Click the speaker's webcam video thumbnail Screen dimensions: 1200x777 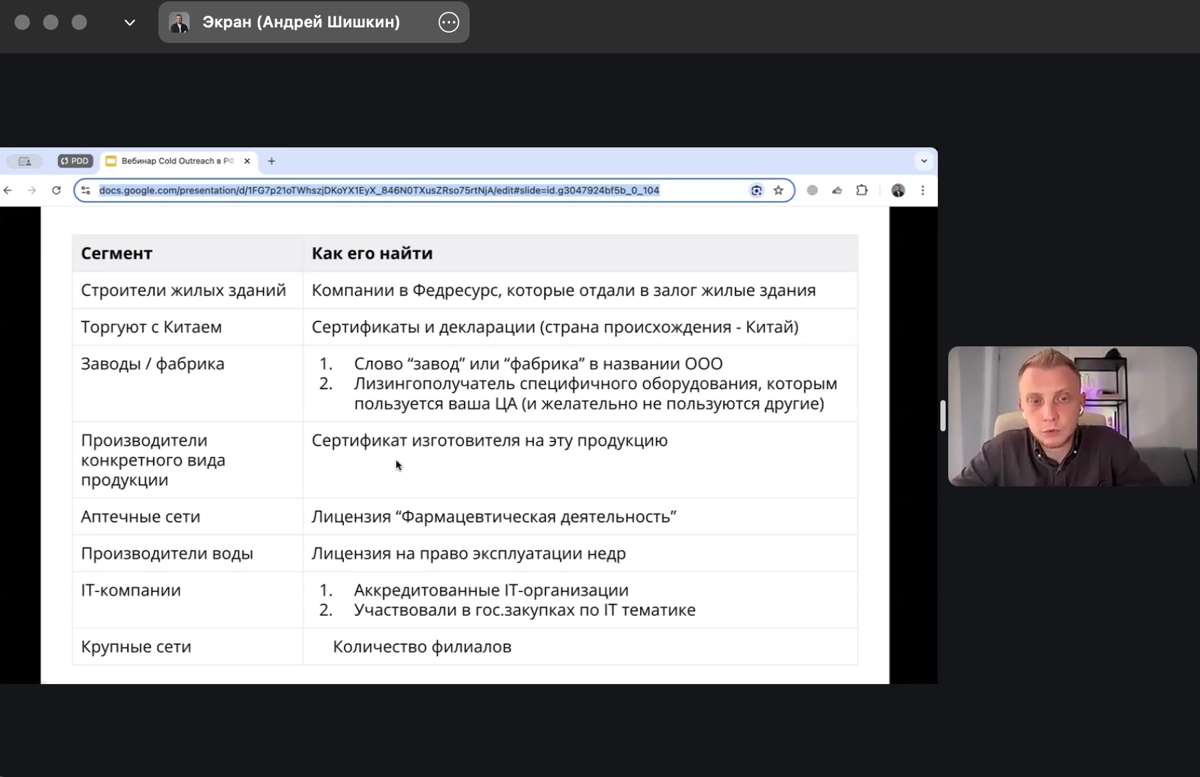[x=1072, y=416]
